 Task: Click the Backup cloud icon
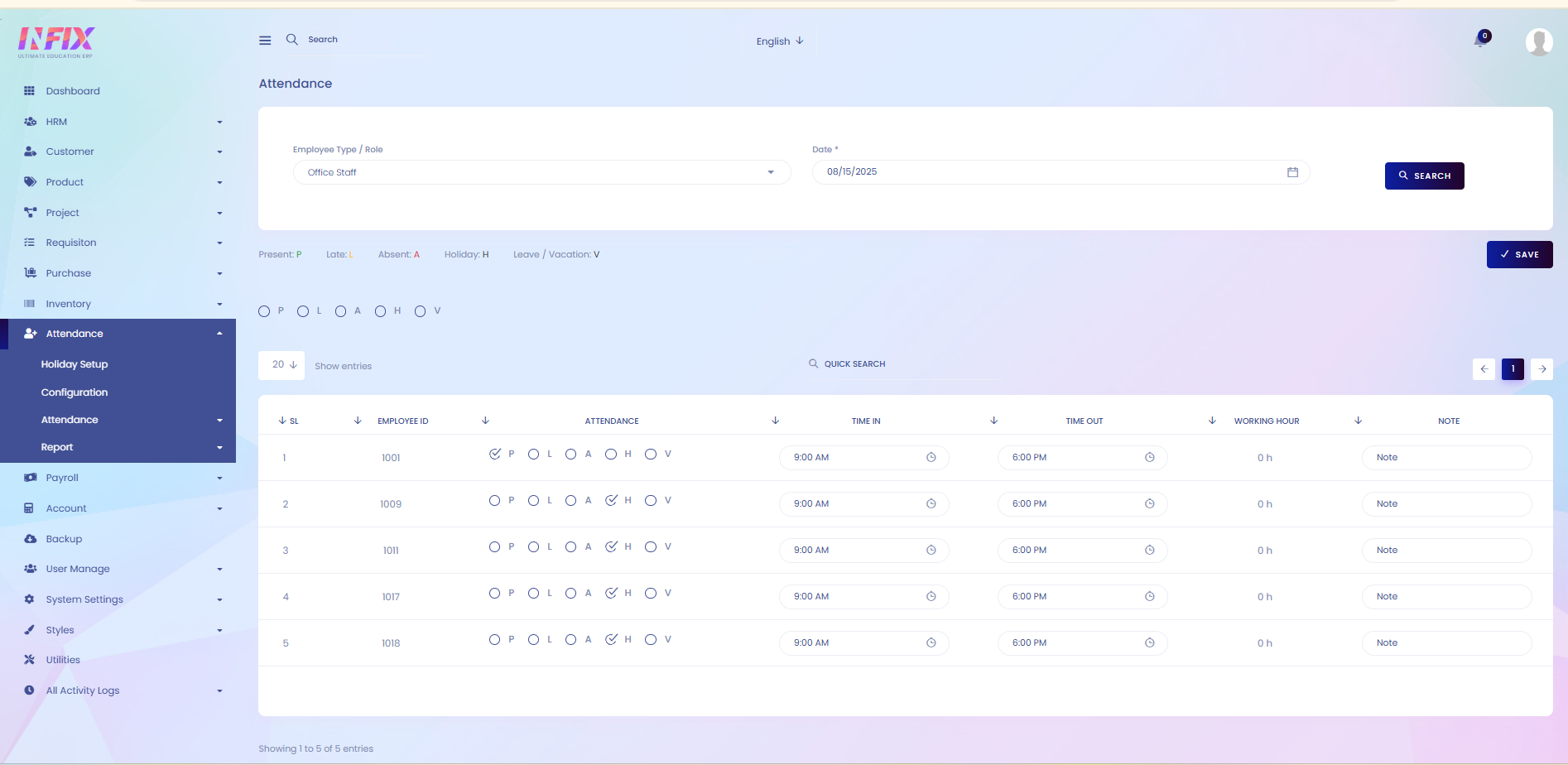(x=30, y=539)
